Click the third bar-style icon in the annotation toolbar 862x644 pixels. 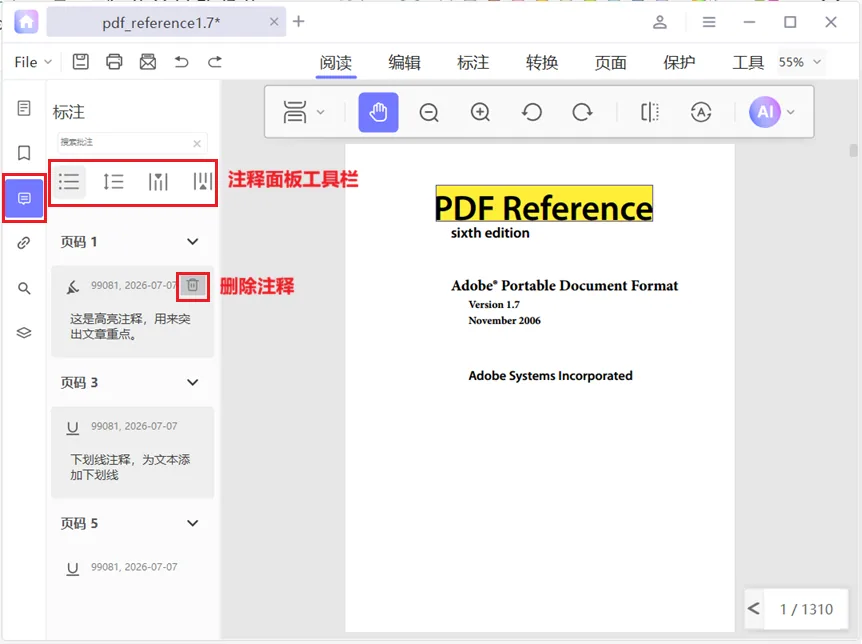(x=158, y=181)
